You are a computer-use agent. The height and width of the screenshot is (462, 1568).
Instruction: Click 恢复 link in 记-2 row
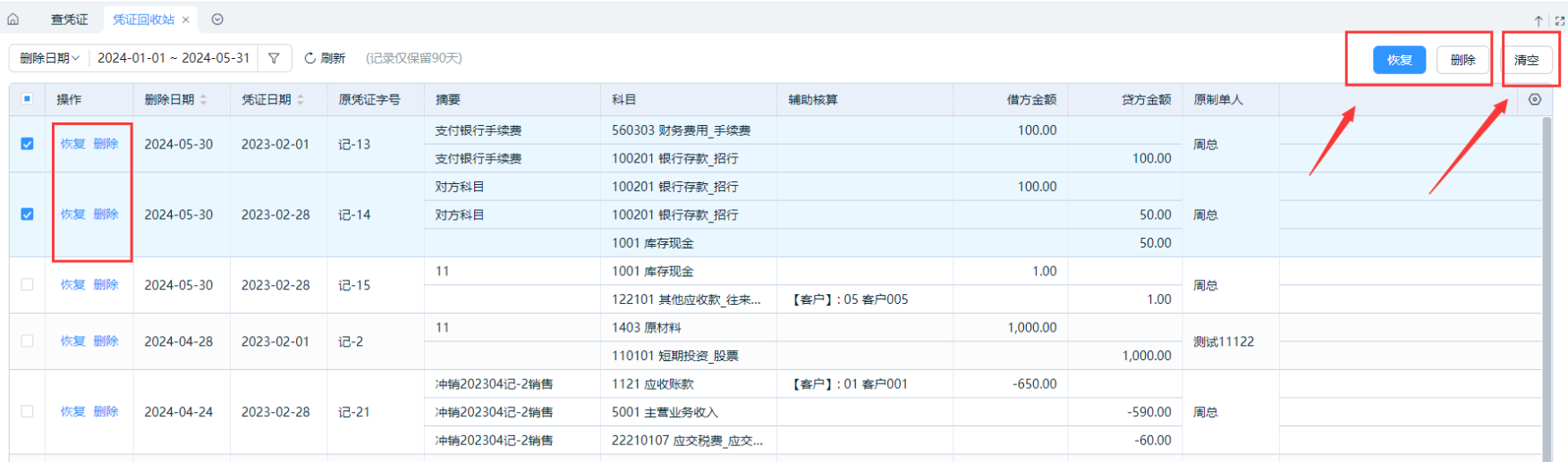(x=72, y=341)
